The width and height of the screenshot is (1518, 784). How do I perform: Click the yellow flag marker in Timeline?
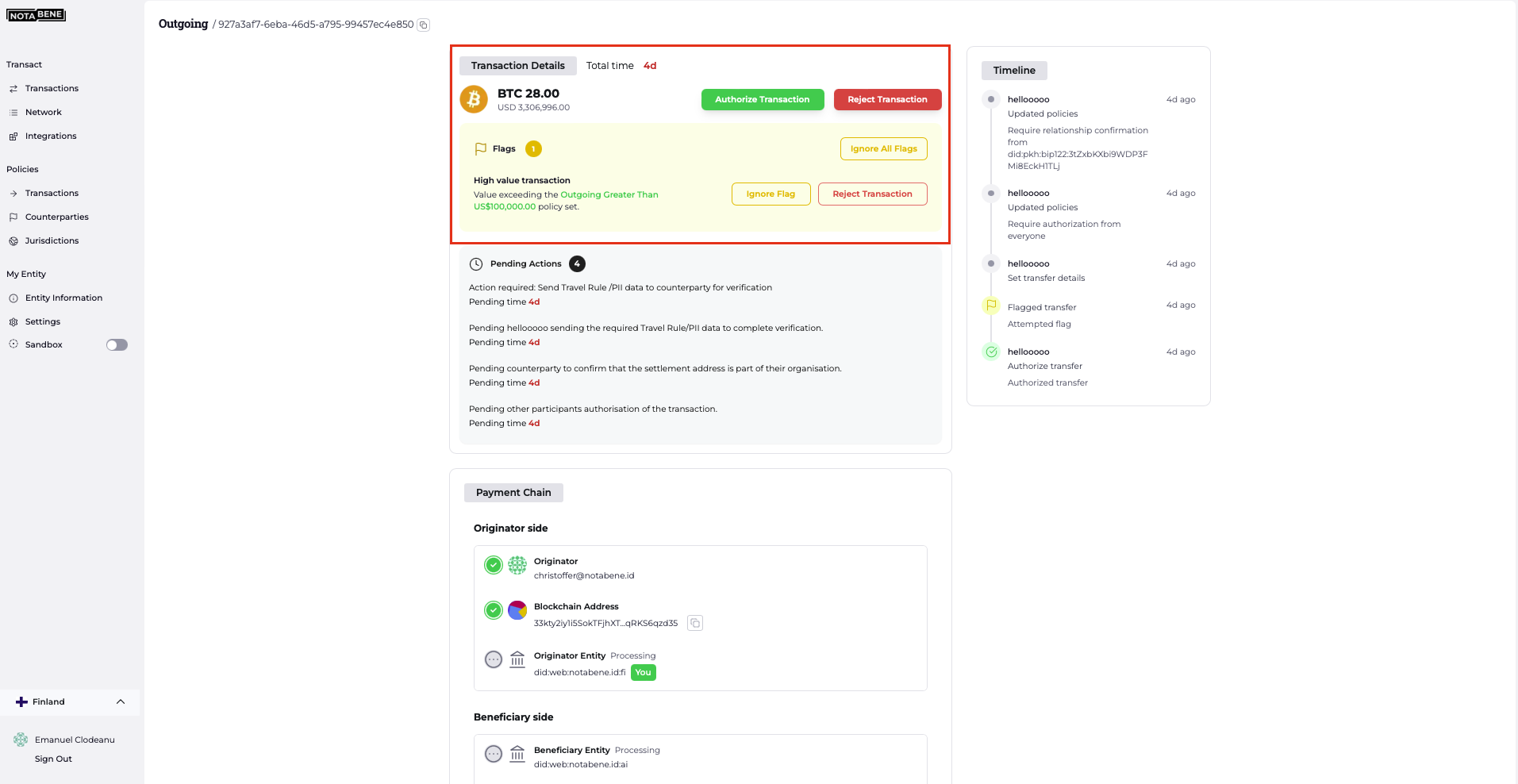click(991, 306)
